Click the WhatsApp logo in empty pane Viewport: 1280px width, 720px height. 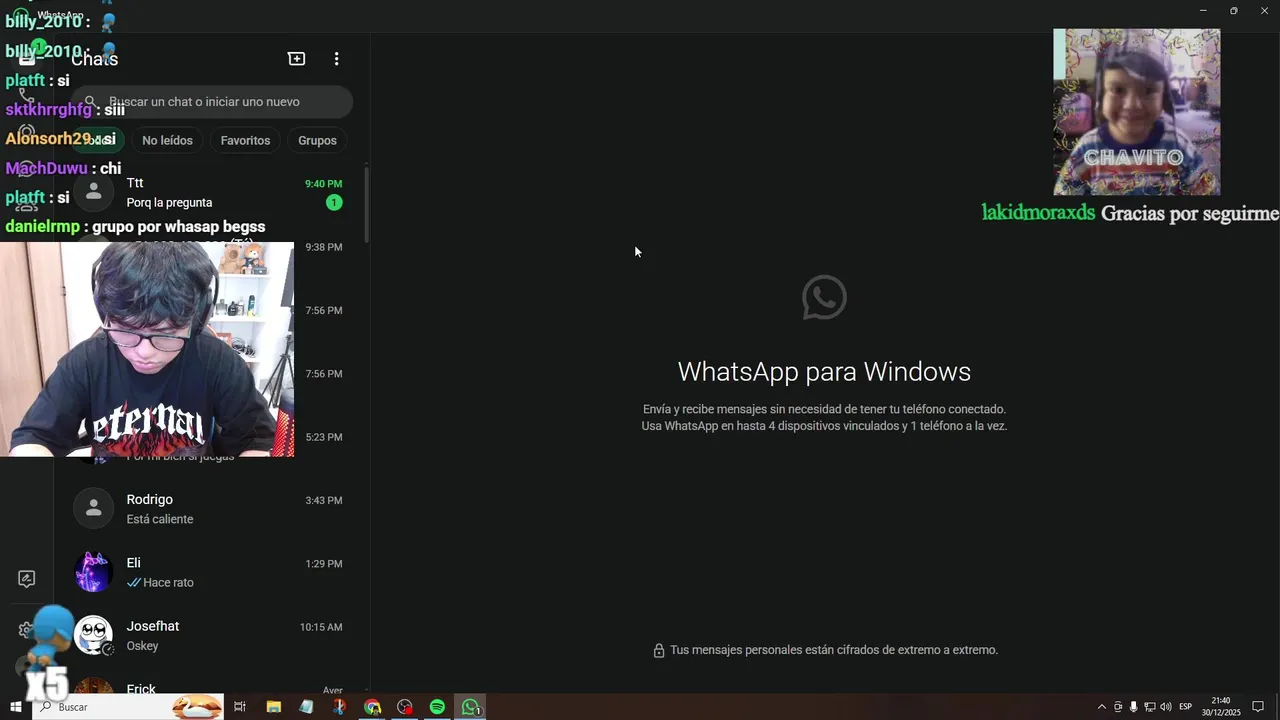point(824,297)
